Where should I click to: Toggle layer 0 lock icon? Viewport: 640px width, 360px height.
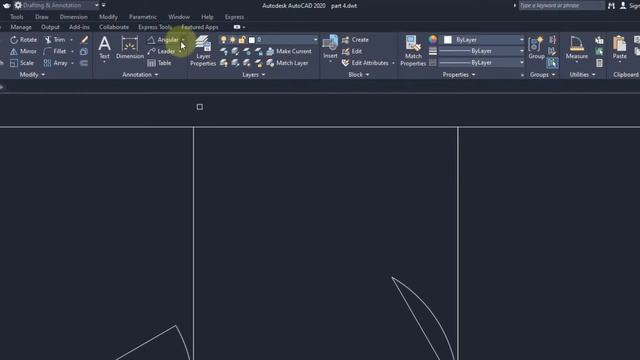(242, 40)
